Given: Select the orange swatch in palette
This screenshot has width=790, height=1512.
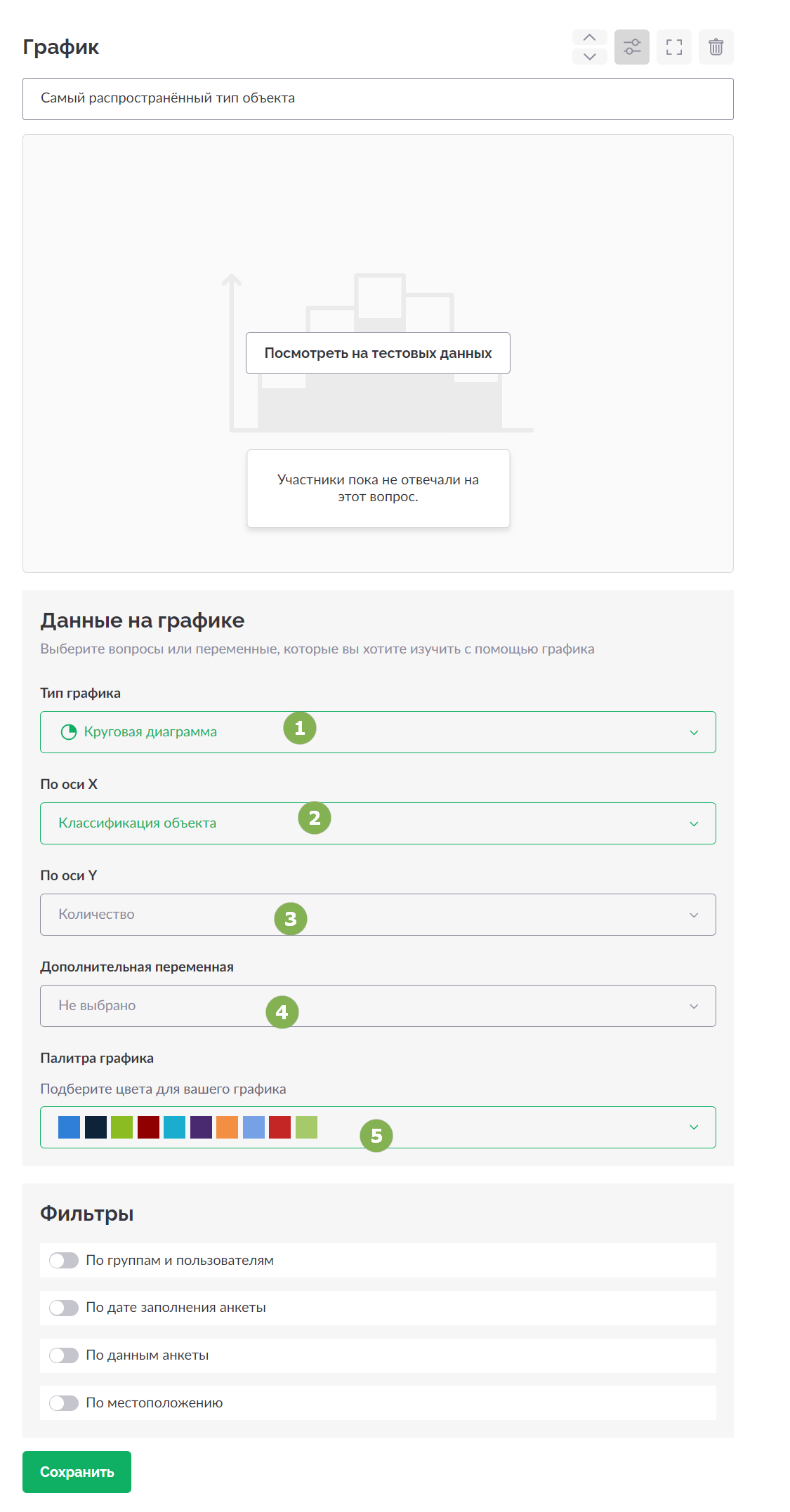Looking at the screenshot, I should click(228, 1127).
